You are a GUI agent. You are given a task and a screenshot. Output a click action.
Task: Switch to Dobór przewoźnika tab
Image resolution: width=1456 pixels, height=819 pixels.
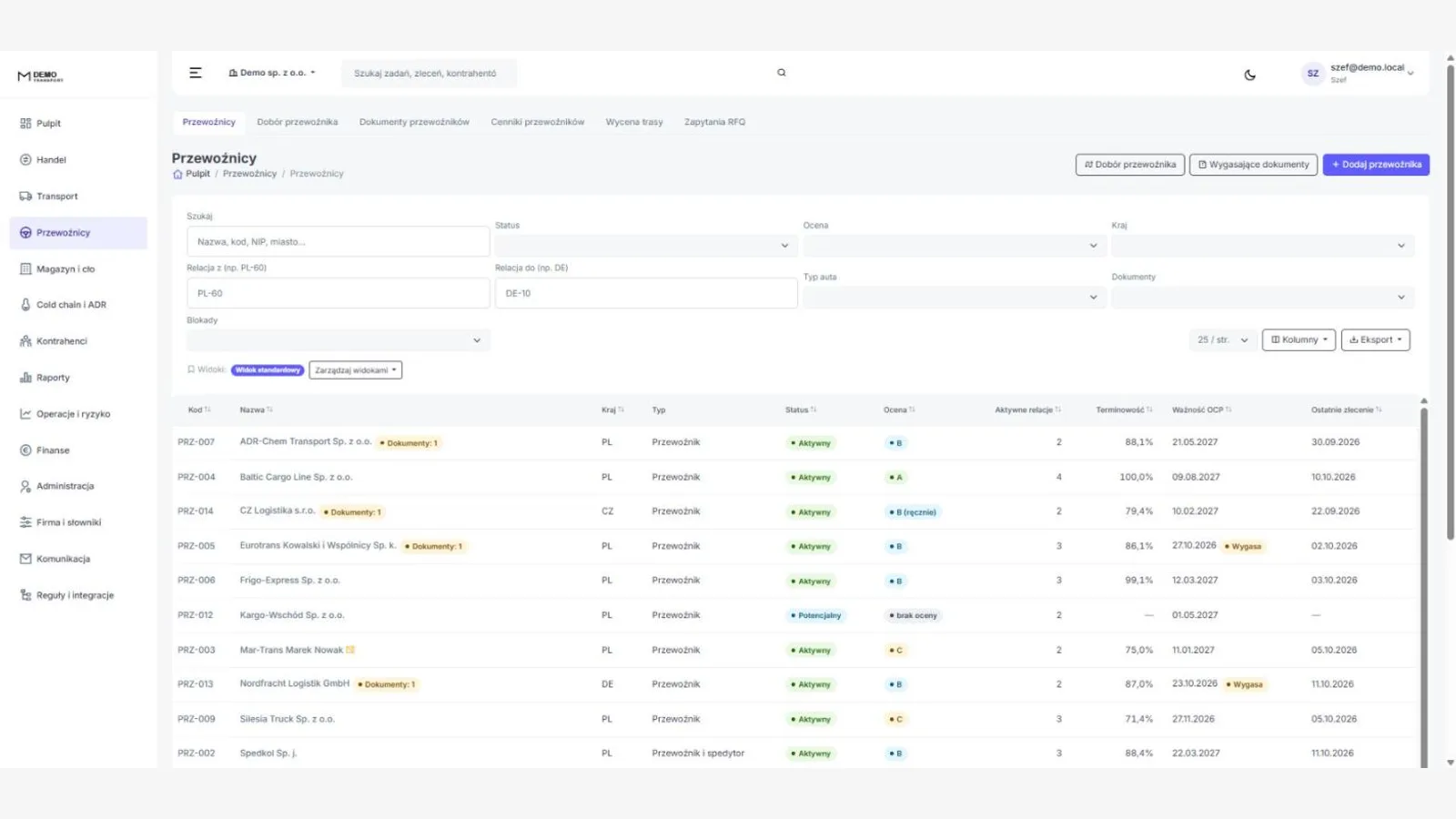coord(297,122)
